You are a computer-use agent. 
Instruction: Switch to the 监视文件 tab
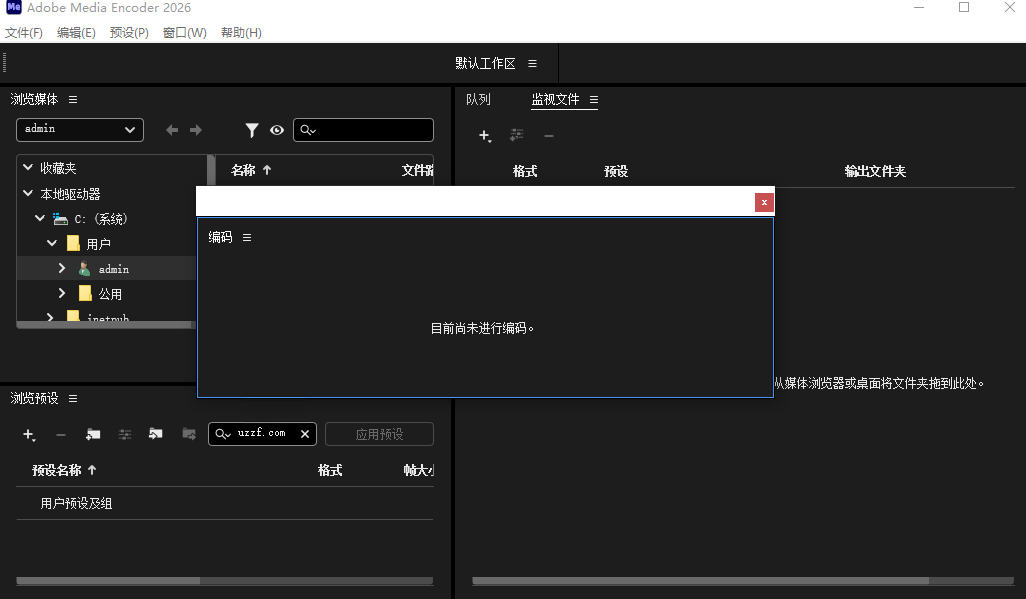click(x=556, y=100)
